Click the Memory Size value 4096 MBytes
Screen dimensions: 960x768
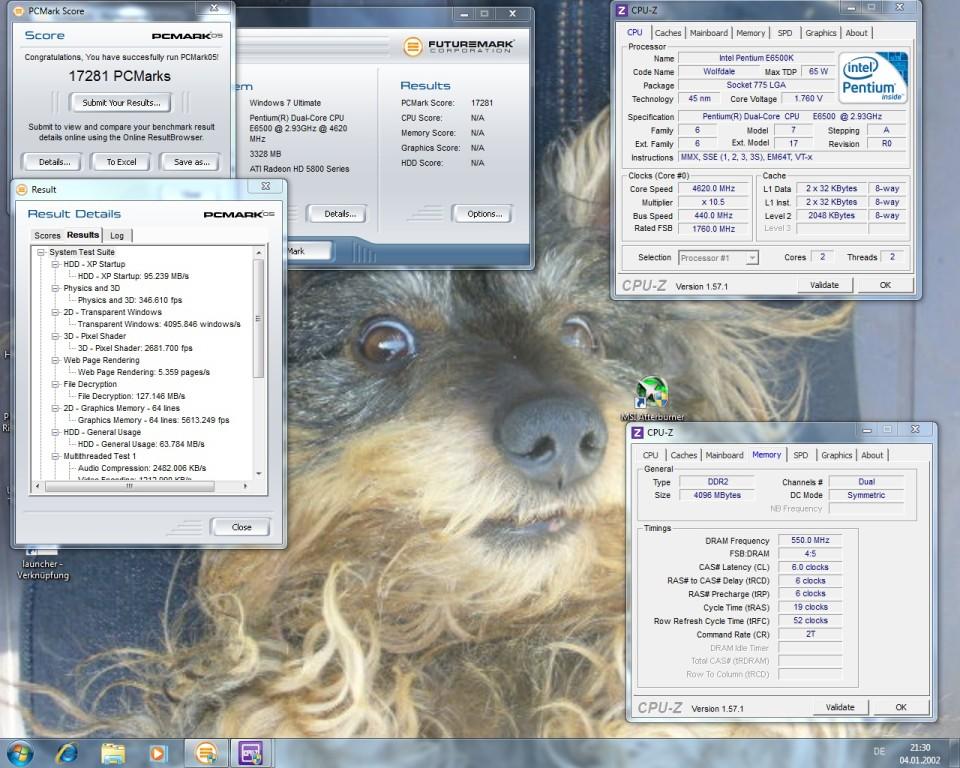717,495
